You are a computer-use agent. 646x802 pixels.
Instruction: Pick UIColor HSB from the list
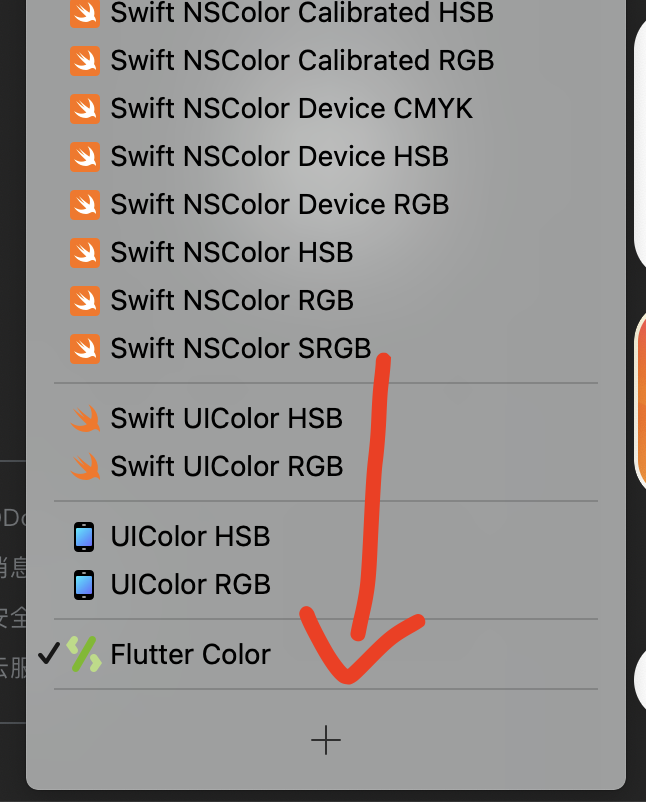326,537
